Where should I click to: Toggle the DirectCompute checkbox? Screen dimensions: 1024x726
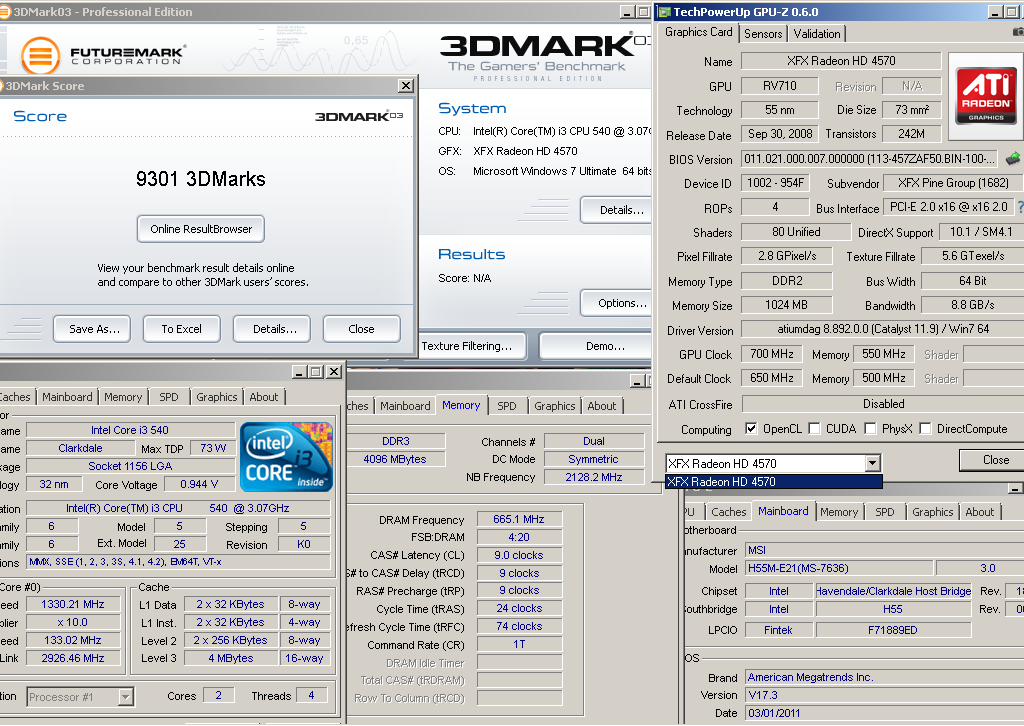pos(925,428)
